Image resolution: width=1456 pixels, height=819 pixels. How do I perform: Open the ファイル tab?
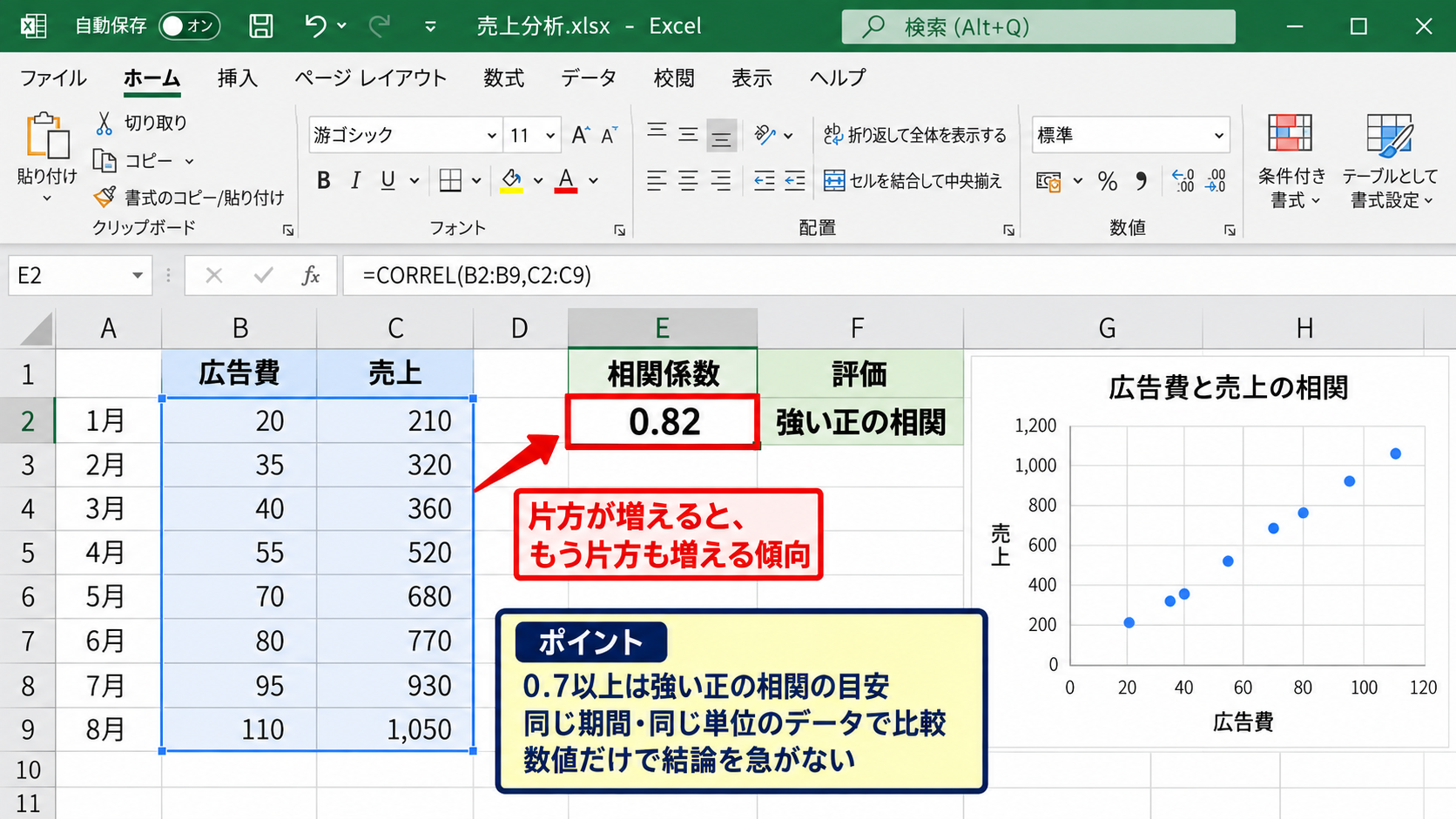[53, 78]
